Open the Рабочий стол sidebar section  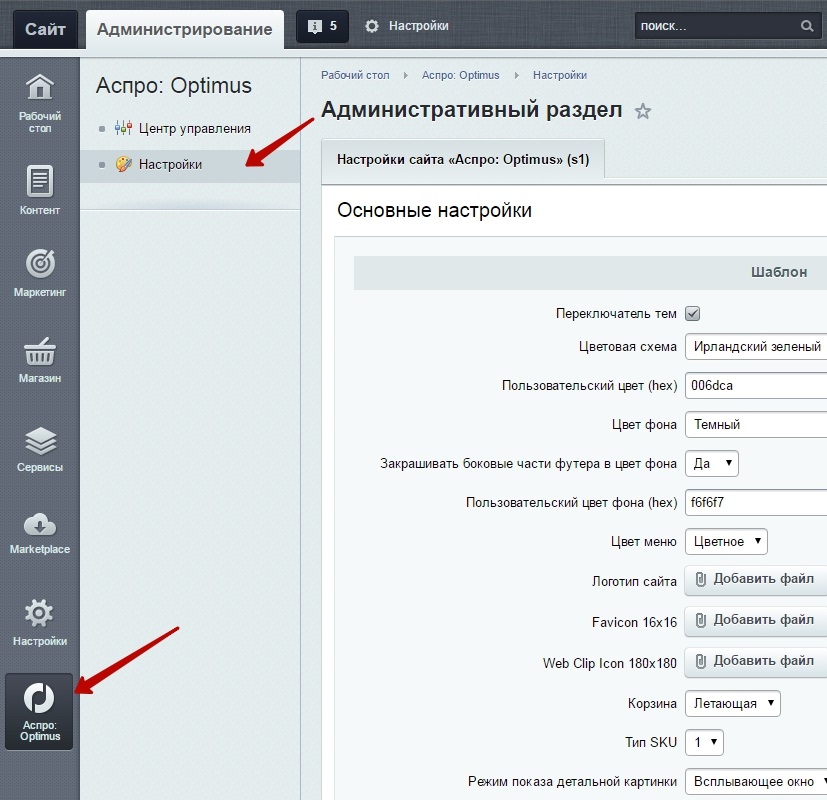(40, 103)
